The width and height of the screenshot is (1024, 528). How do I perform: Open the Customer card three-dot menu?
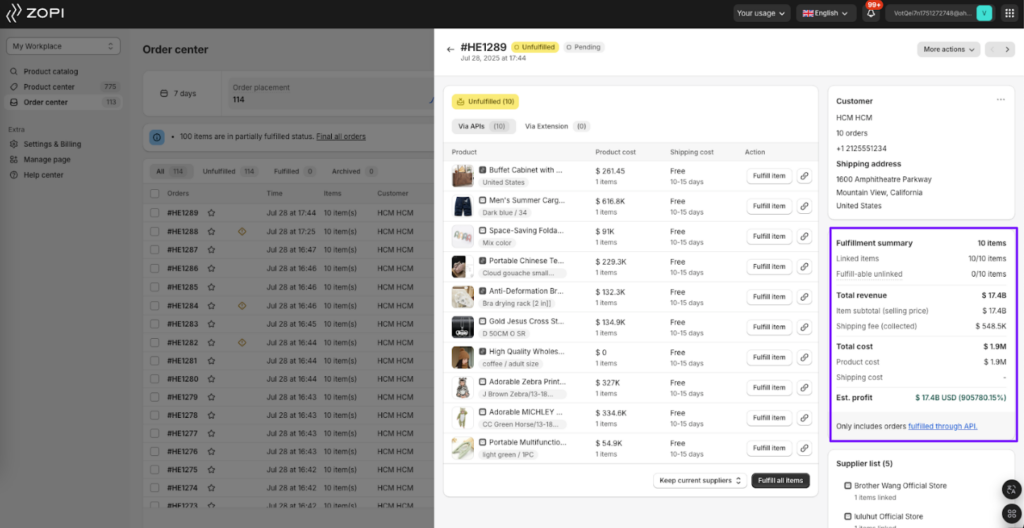pos(1000,100)
